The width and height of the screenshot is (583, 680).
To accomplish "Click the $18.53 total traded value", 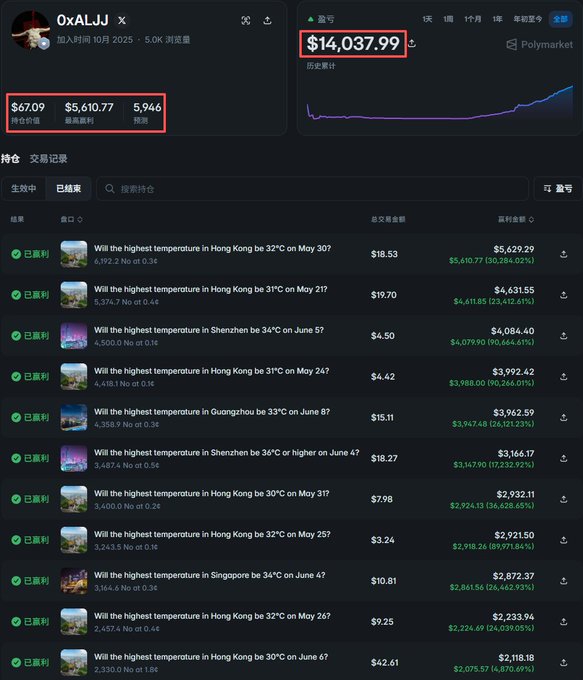I will (384, 254).
